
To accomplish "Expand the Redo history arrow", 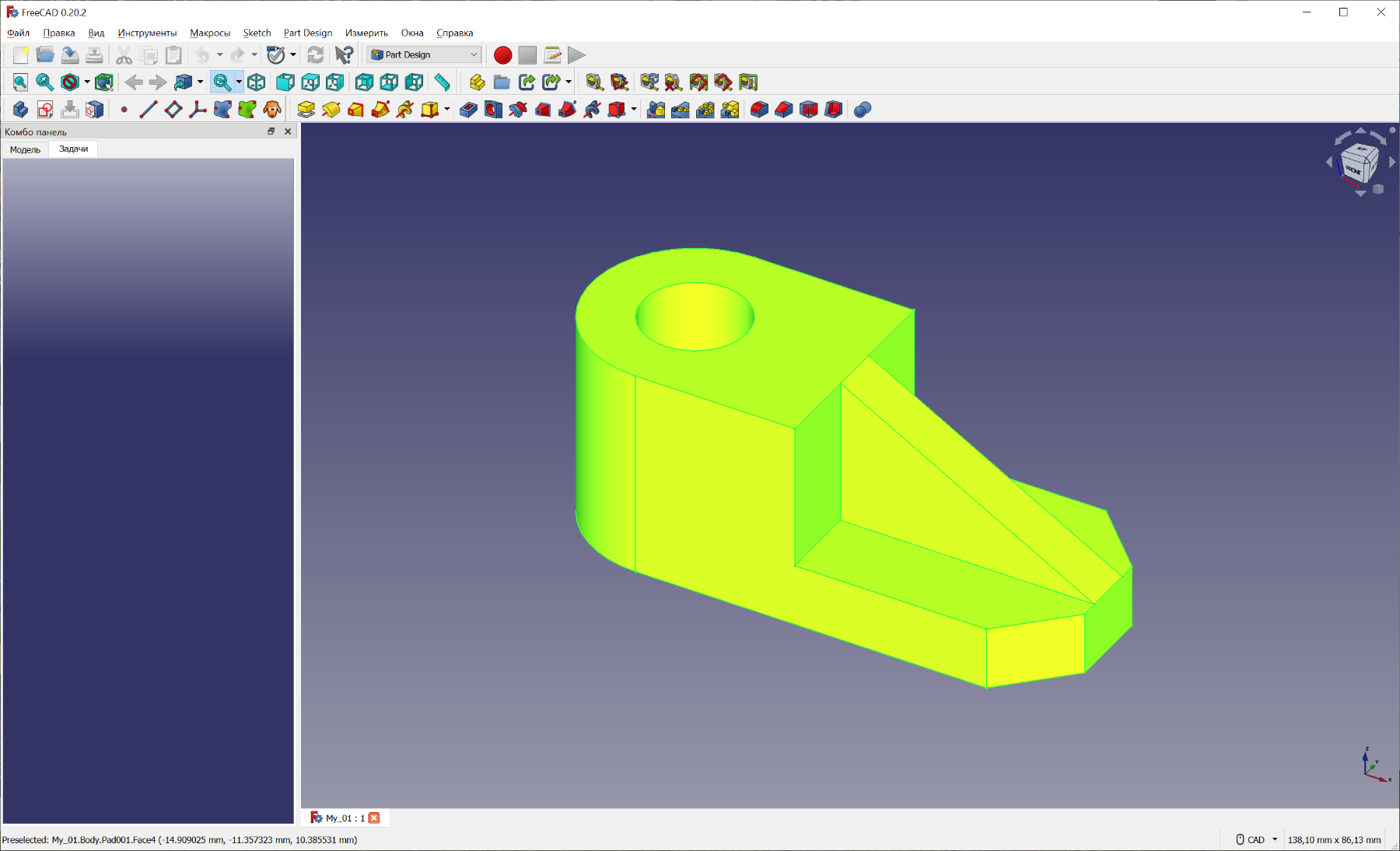I will point(254,54).
